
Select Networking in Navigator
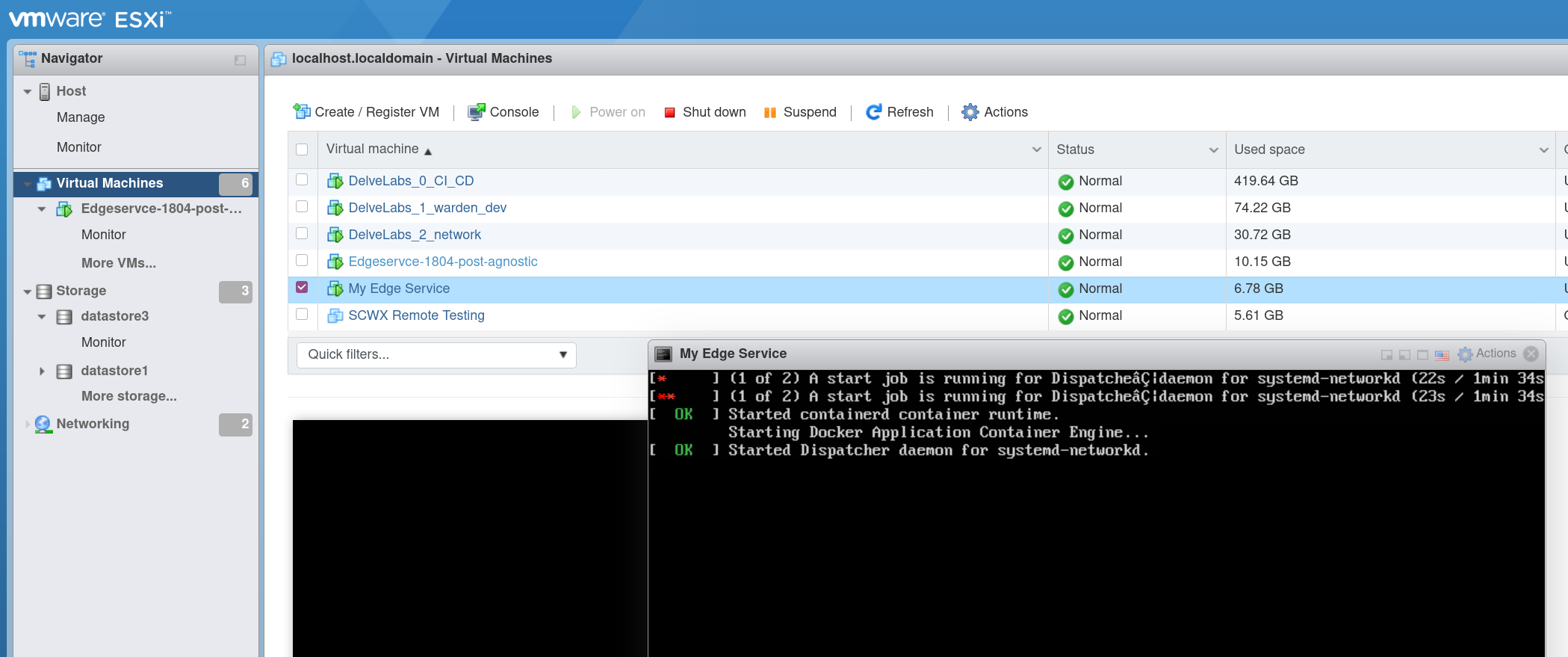(x=93, y=424)
